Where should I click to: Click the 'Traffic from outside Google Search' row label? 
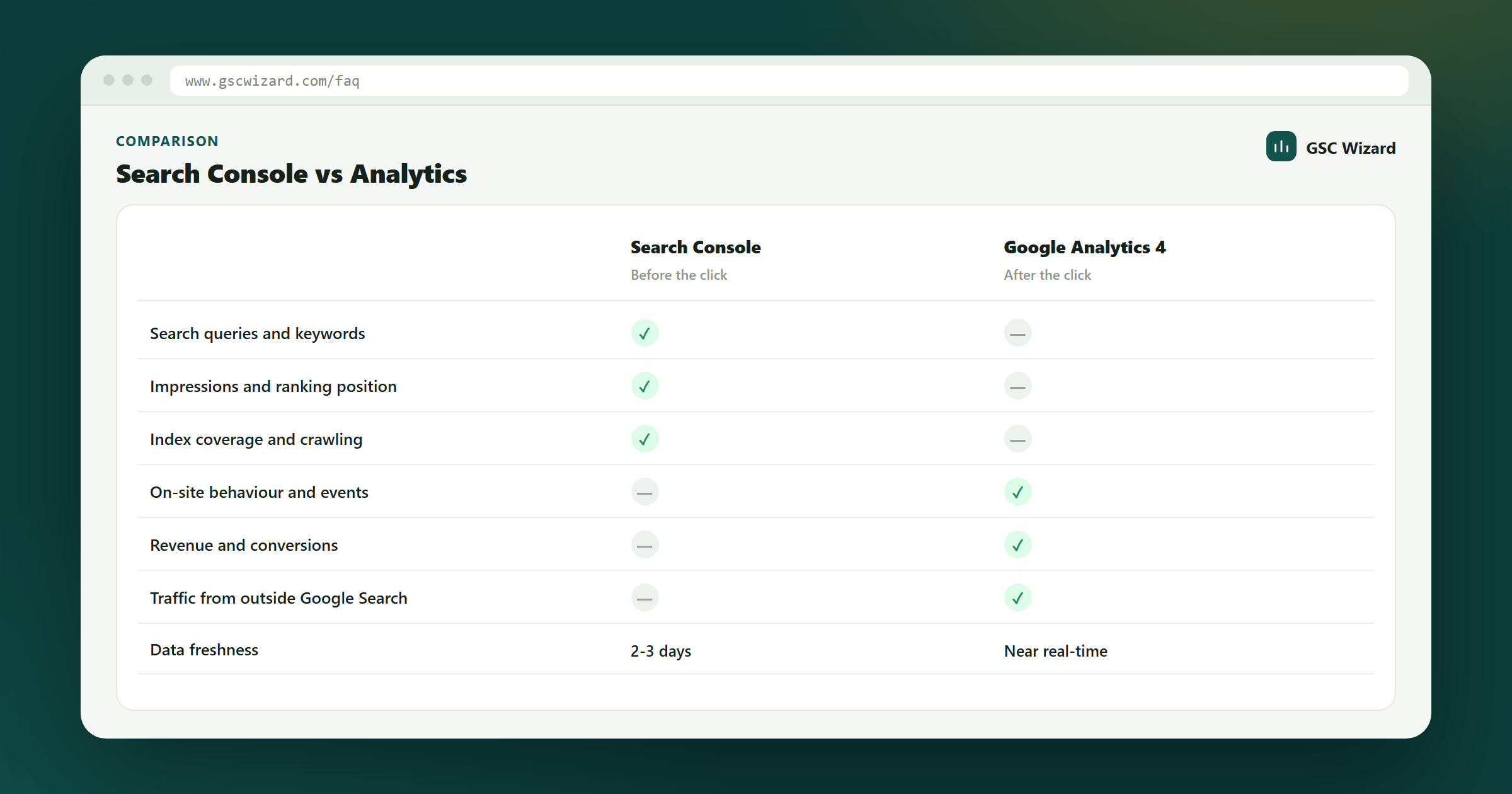[x=278, y=598]
